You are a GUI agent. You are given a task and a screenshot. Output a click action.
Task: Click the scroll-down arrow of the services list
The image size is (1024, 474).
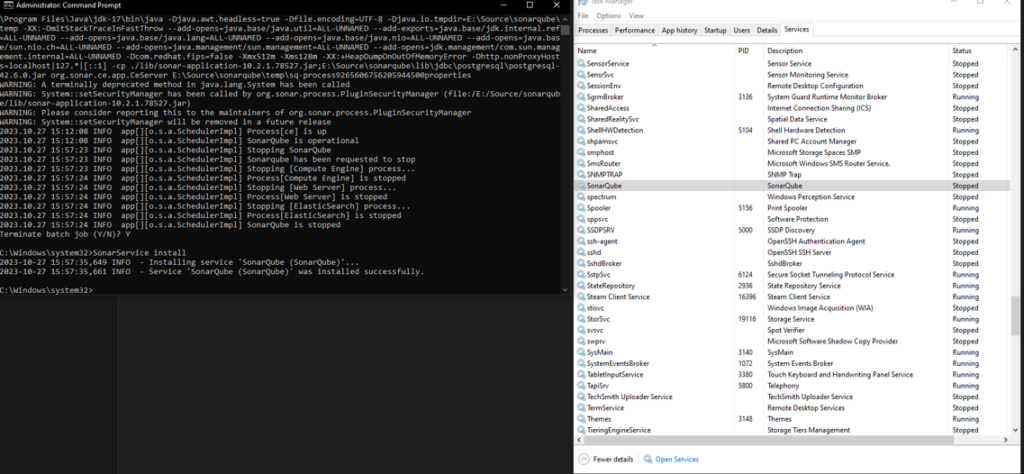click(x=1017, y=430)
